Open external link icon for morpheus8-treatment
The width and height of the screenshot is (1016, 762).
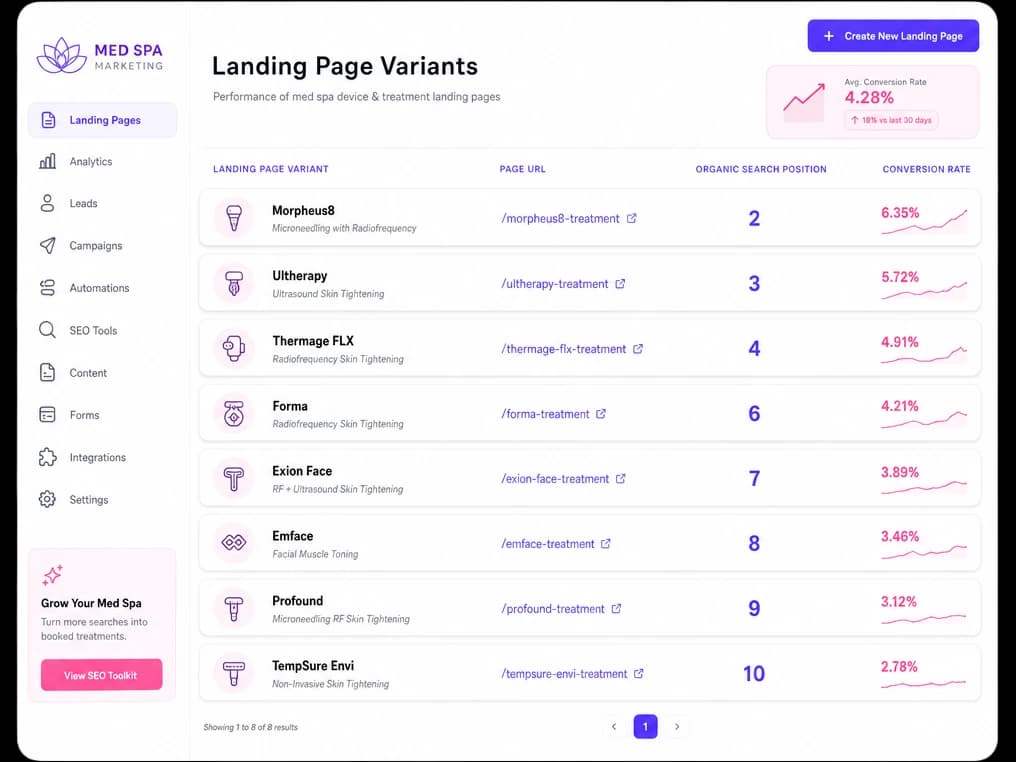click(x=632, y=218)
